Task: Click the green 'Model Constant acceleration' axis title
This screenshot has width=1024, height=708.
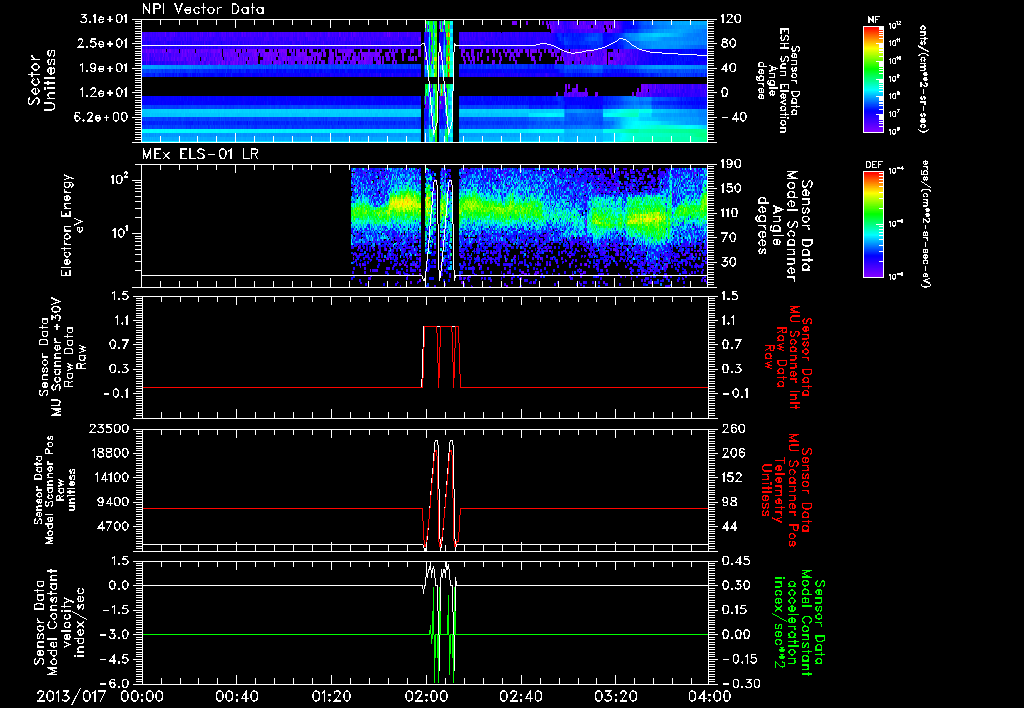Action: click(x=801, y=622)
